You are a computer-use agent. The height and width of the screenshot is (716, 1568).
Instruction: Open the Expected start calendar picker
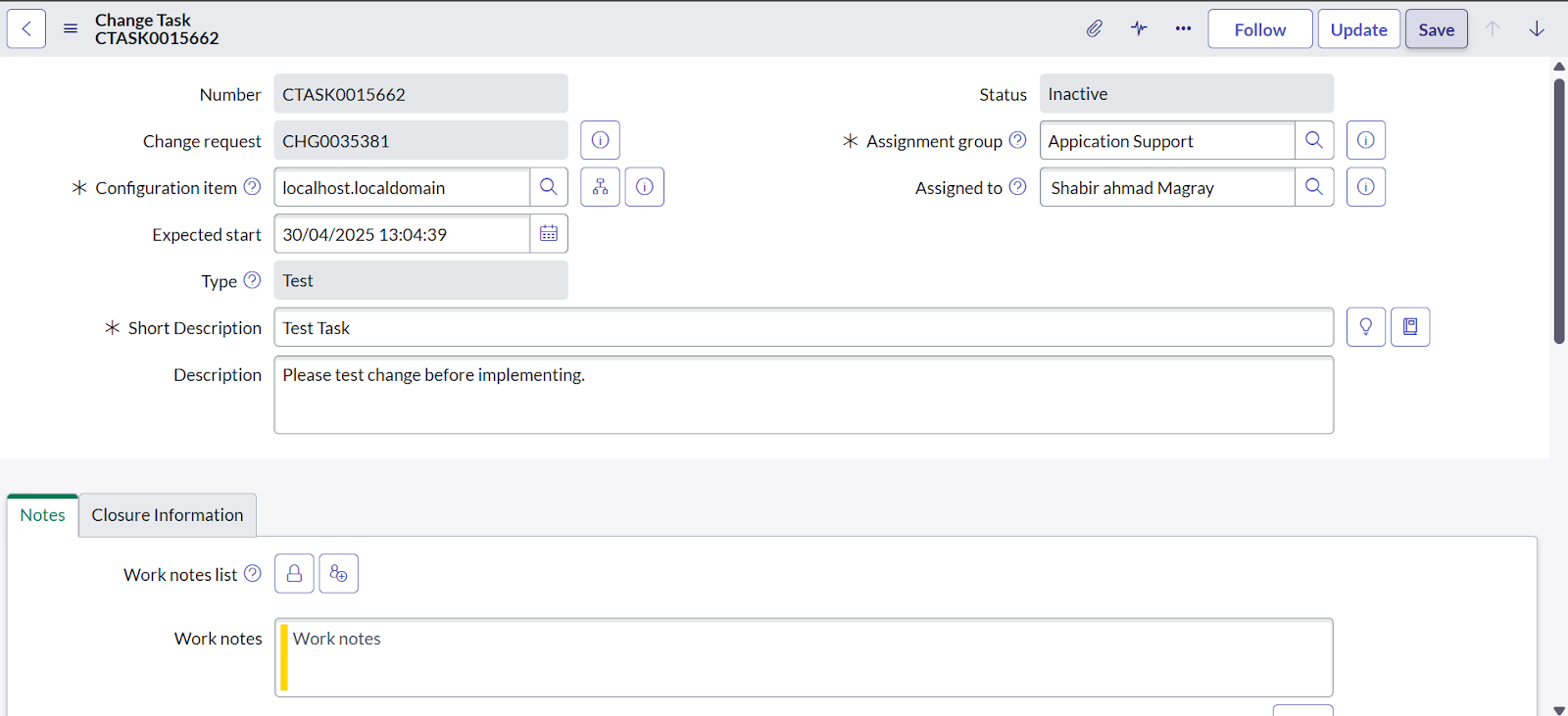pos(549,234)
